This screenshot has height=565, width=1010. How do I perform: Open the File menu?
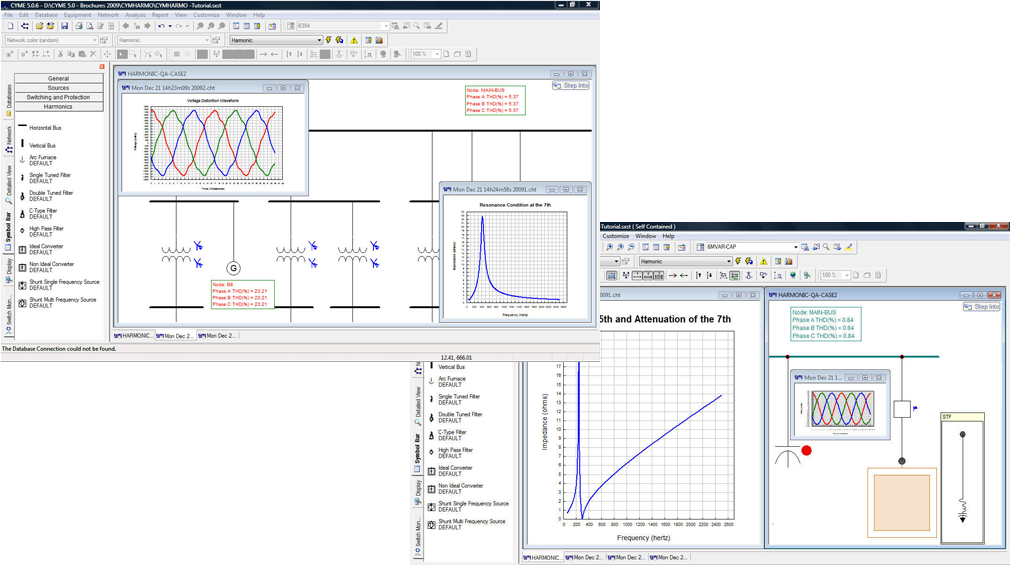[x=8, y=15]
